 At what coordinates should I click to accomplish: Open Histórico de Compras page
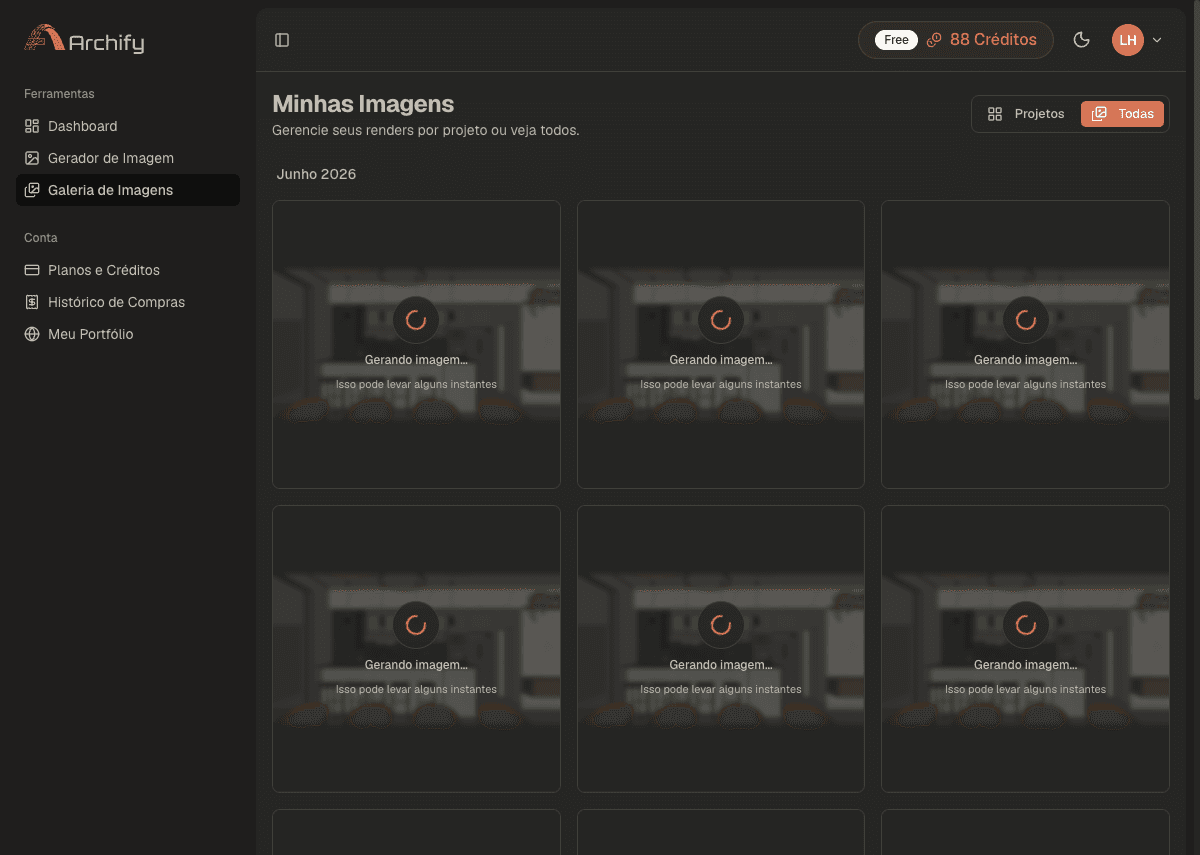[128, 302]
